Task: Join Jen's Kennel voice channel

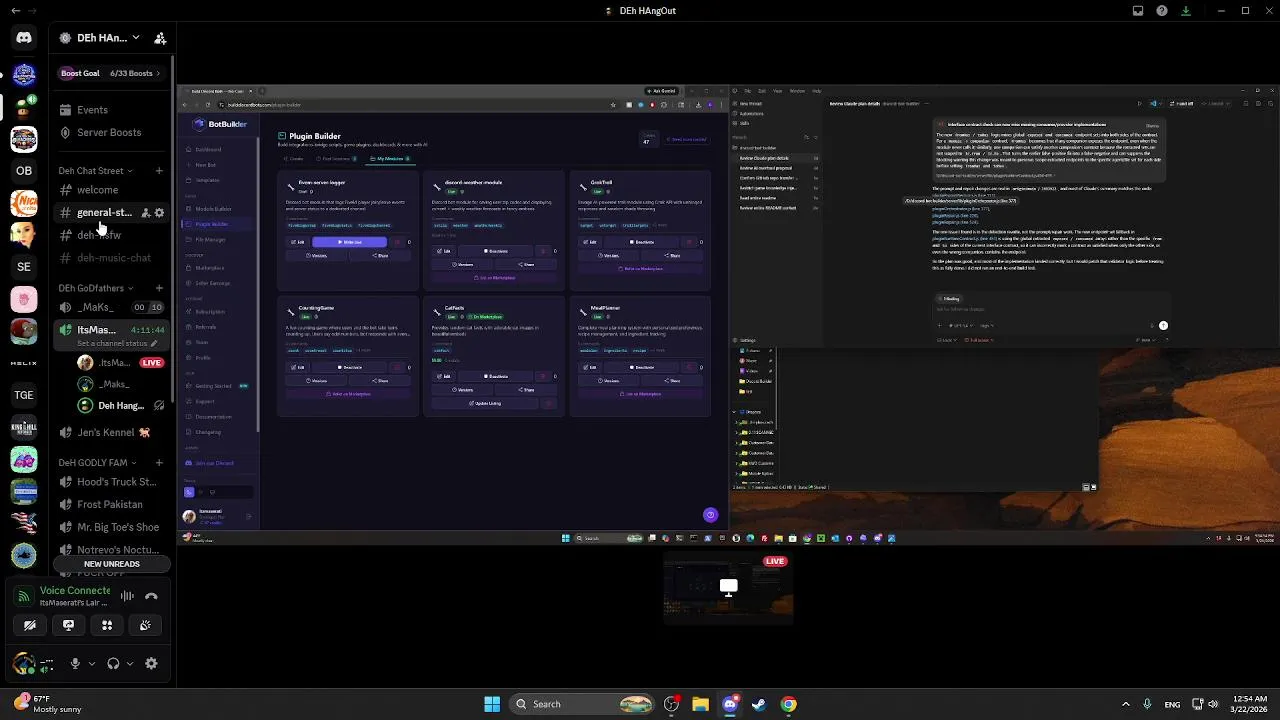Action: [112, 433]
